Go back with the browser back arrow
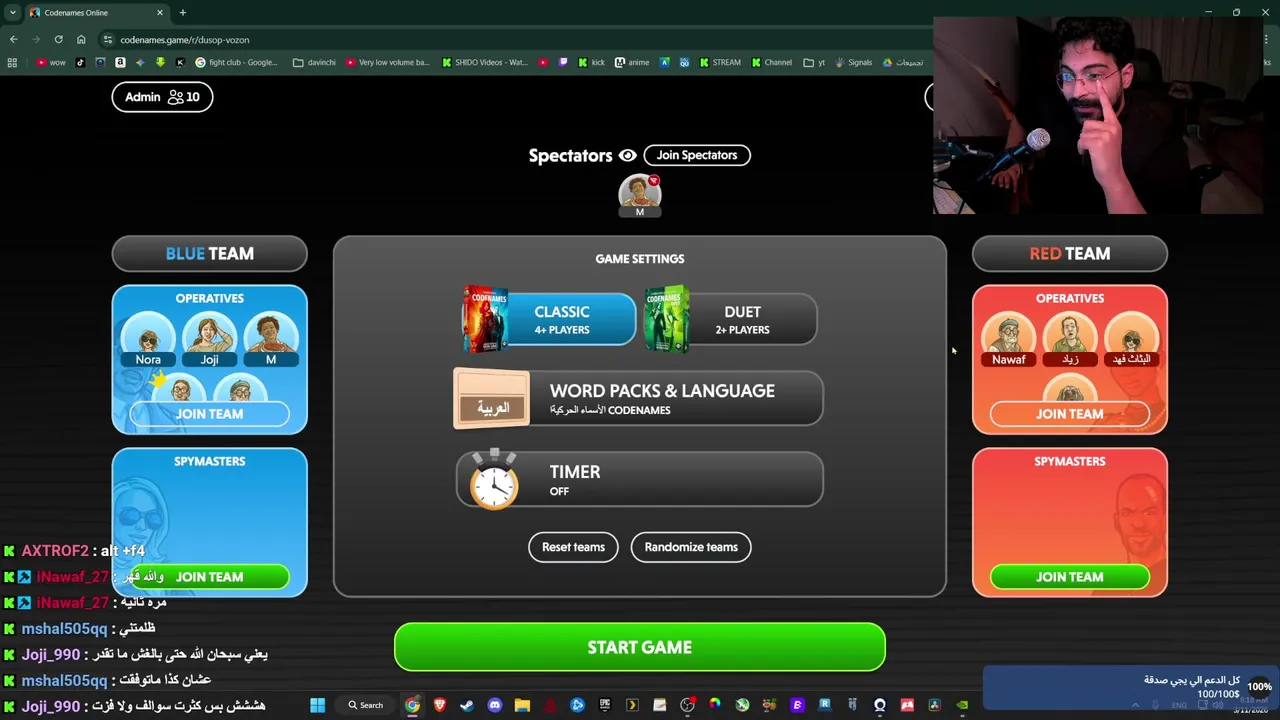1280x720 pixels. pyautogui.click(x=13, y=39)
